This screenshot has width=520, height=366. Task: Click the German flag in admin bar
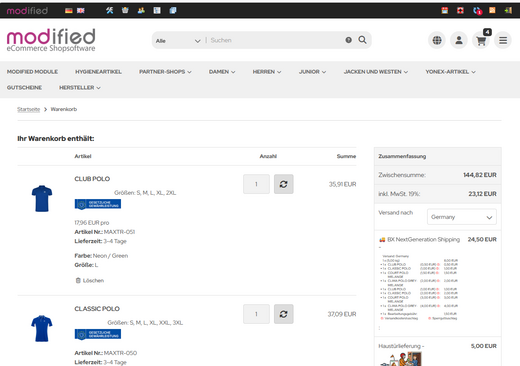69,11
